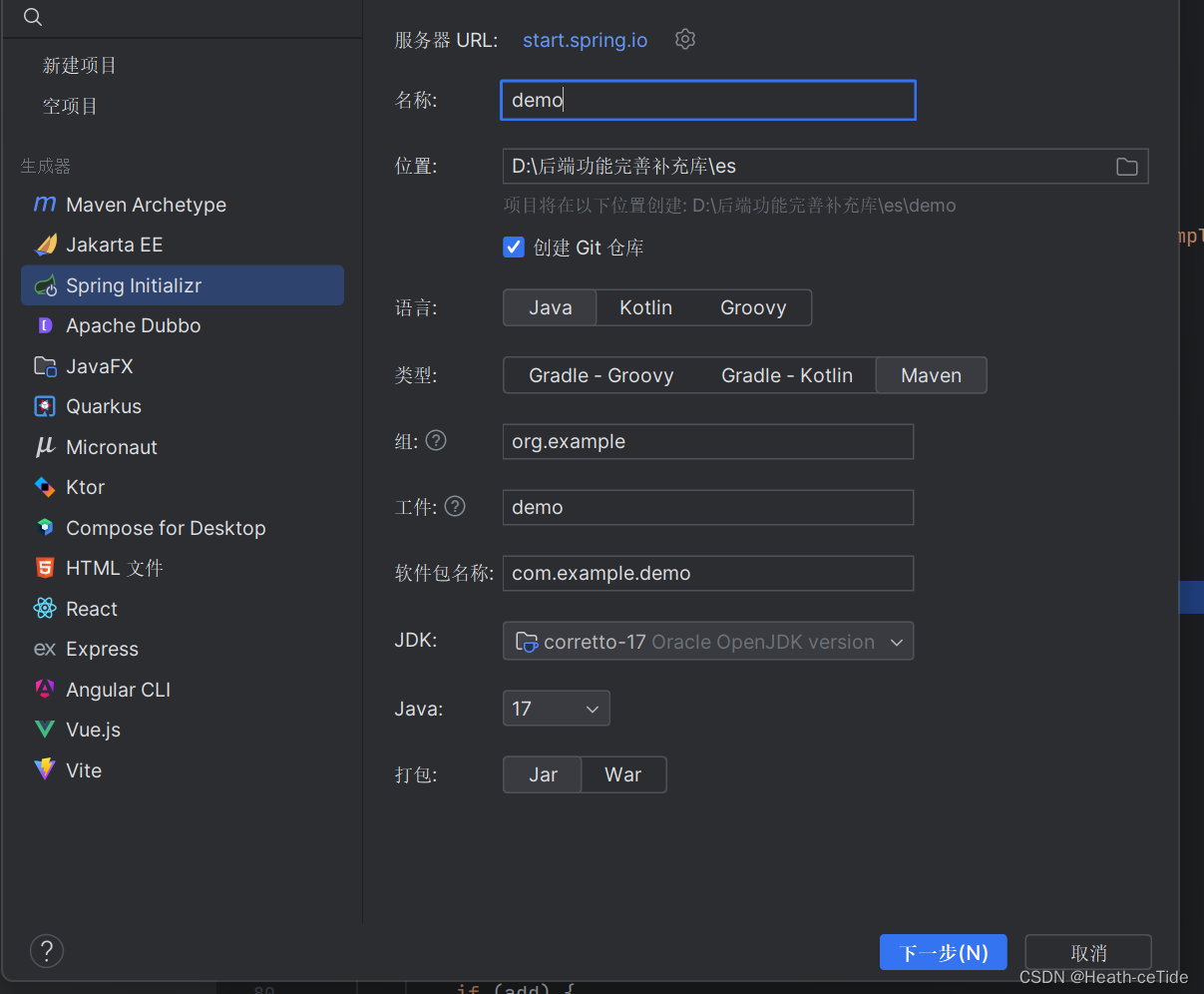Click the 取消 button
The height and width of the screenshot is (994, 1204).
coord(1088,952)
